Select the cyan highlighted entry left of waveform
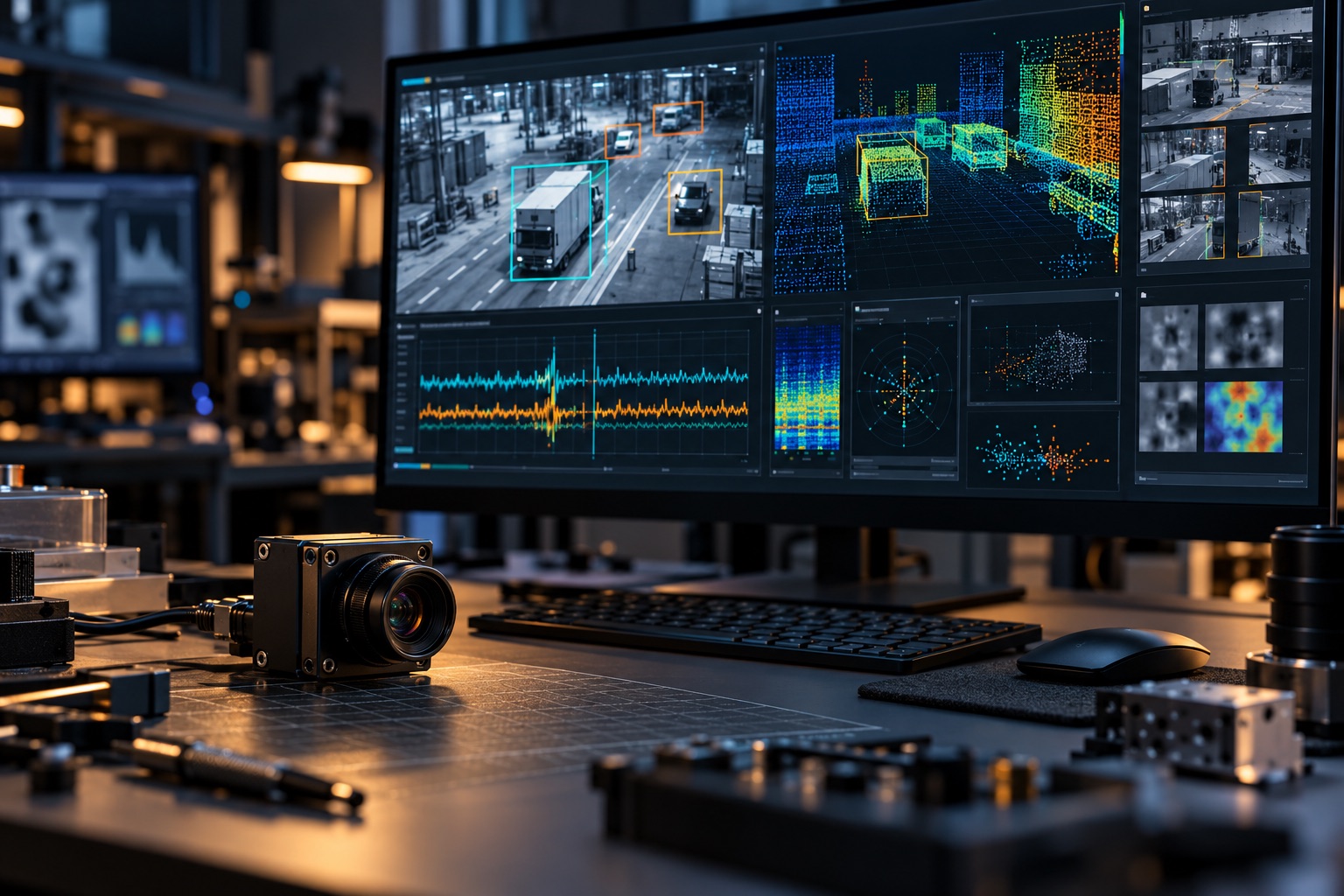 click(403, 450)
